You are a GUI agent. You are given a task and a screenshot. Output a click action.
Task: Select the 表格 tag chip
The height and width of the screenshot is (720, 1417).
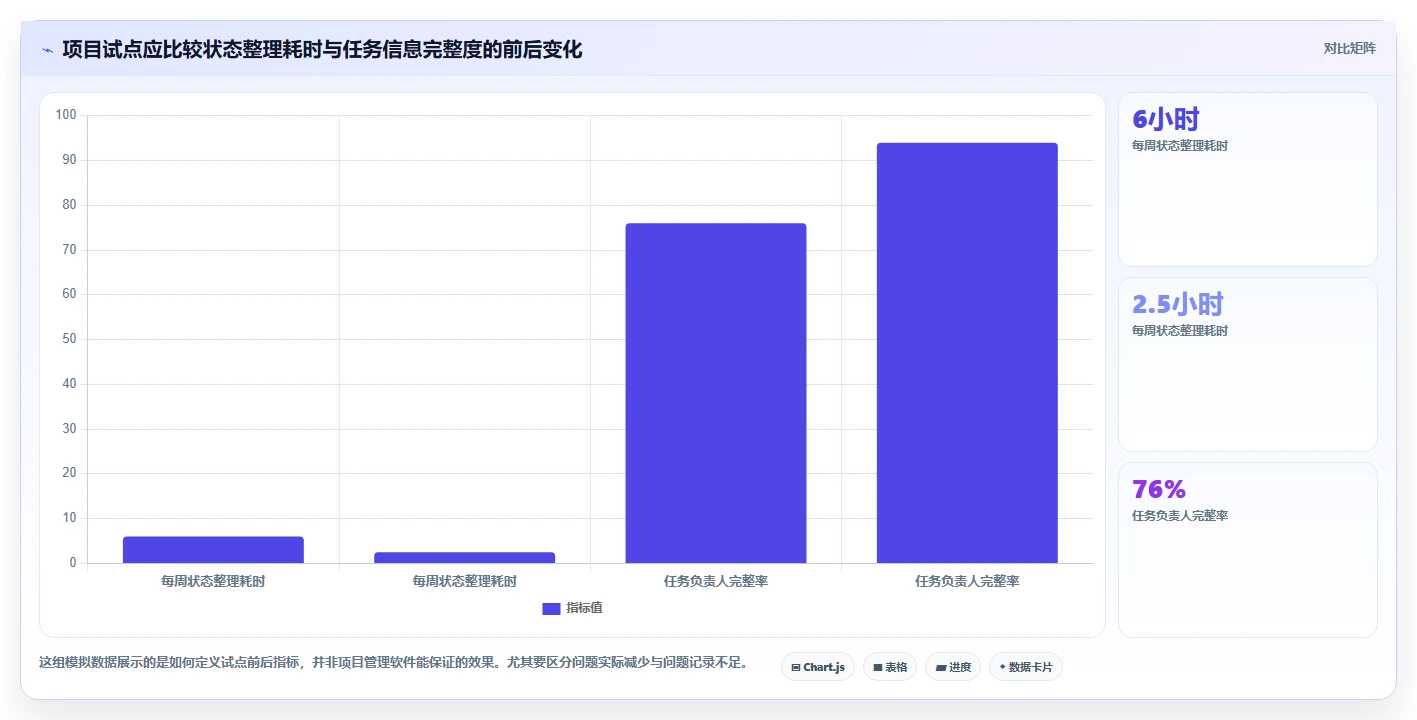point(890,667)
